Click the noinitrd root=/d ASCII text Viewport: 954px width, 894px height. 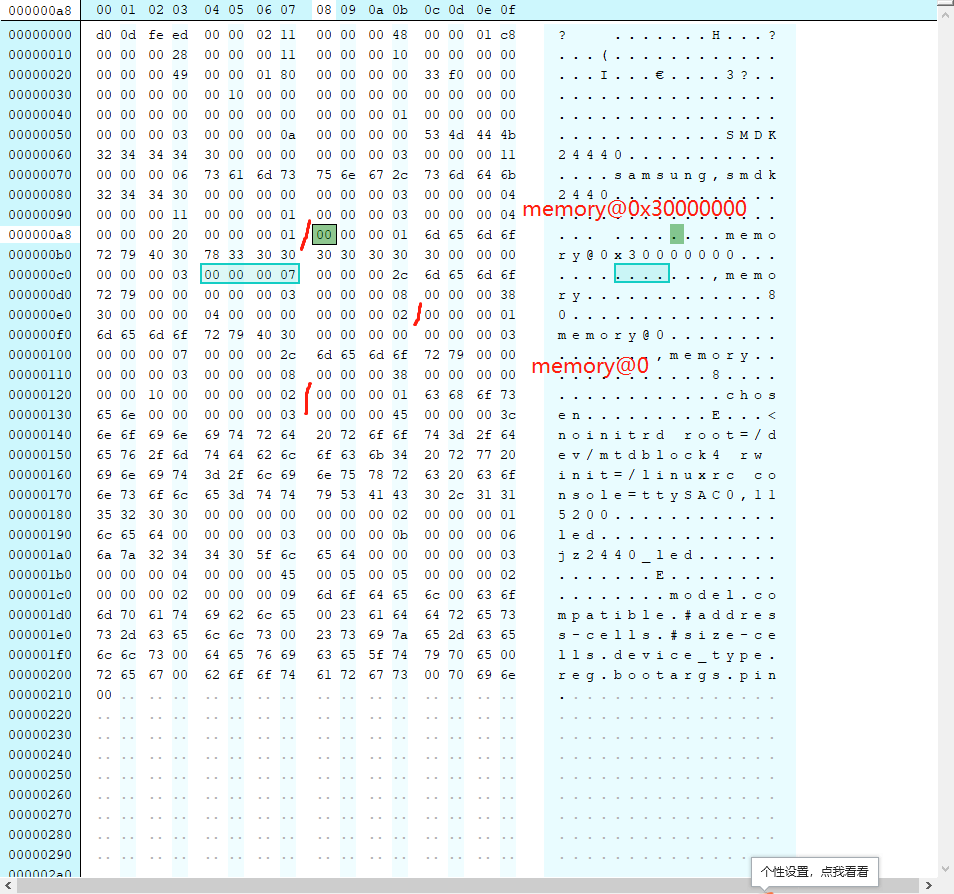[x=667, y=435]
